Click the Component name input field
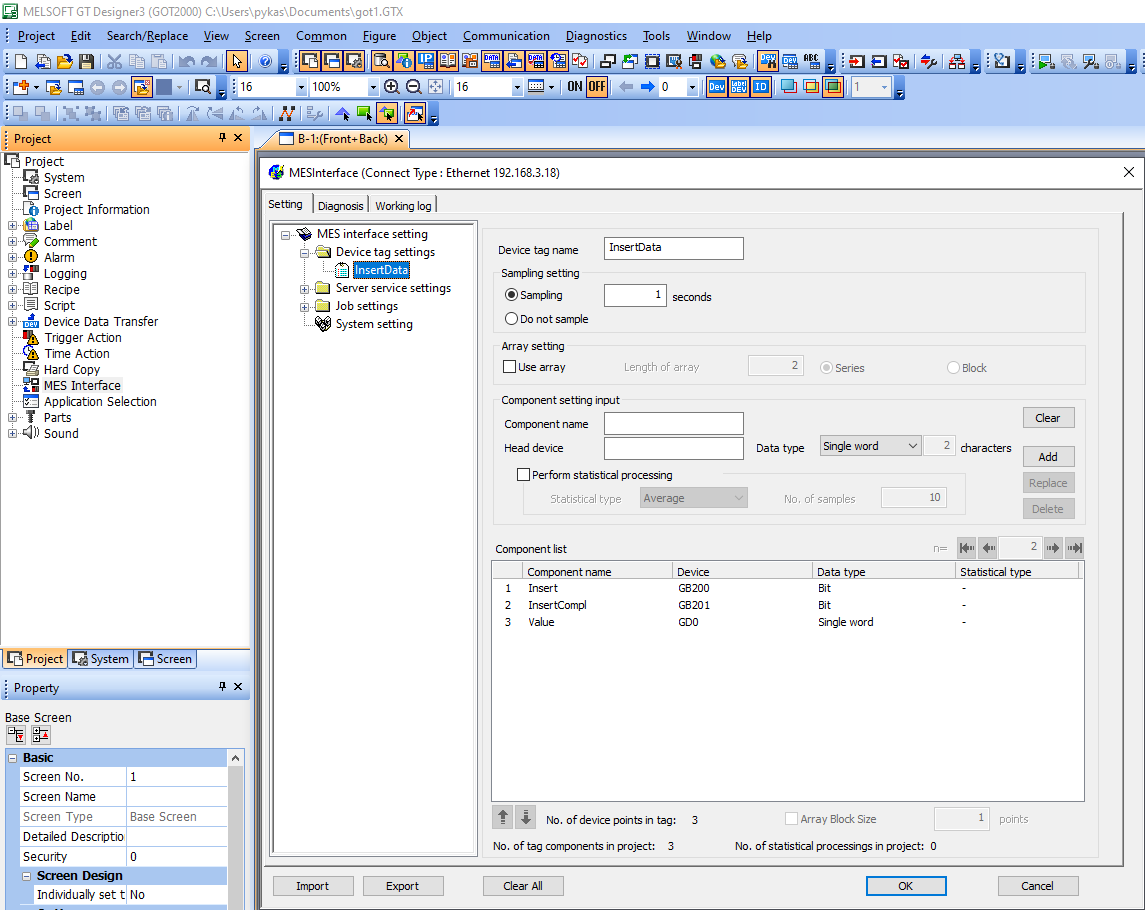The width and height of the screenshot is (1145, 910). click(673, 424)
